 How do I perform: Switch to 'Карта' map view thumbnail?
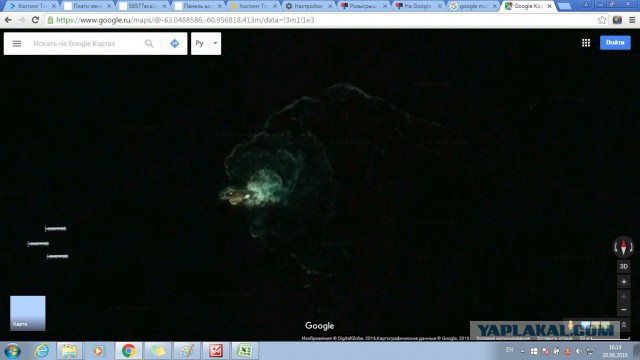[x=28, y=313]
